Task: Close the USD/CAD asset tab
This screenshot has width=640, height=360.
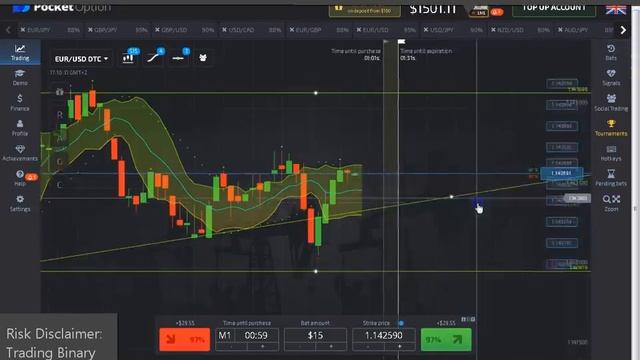Action: (224, 30)
